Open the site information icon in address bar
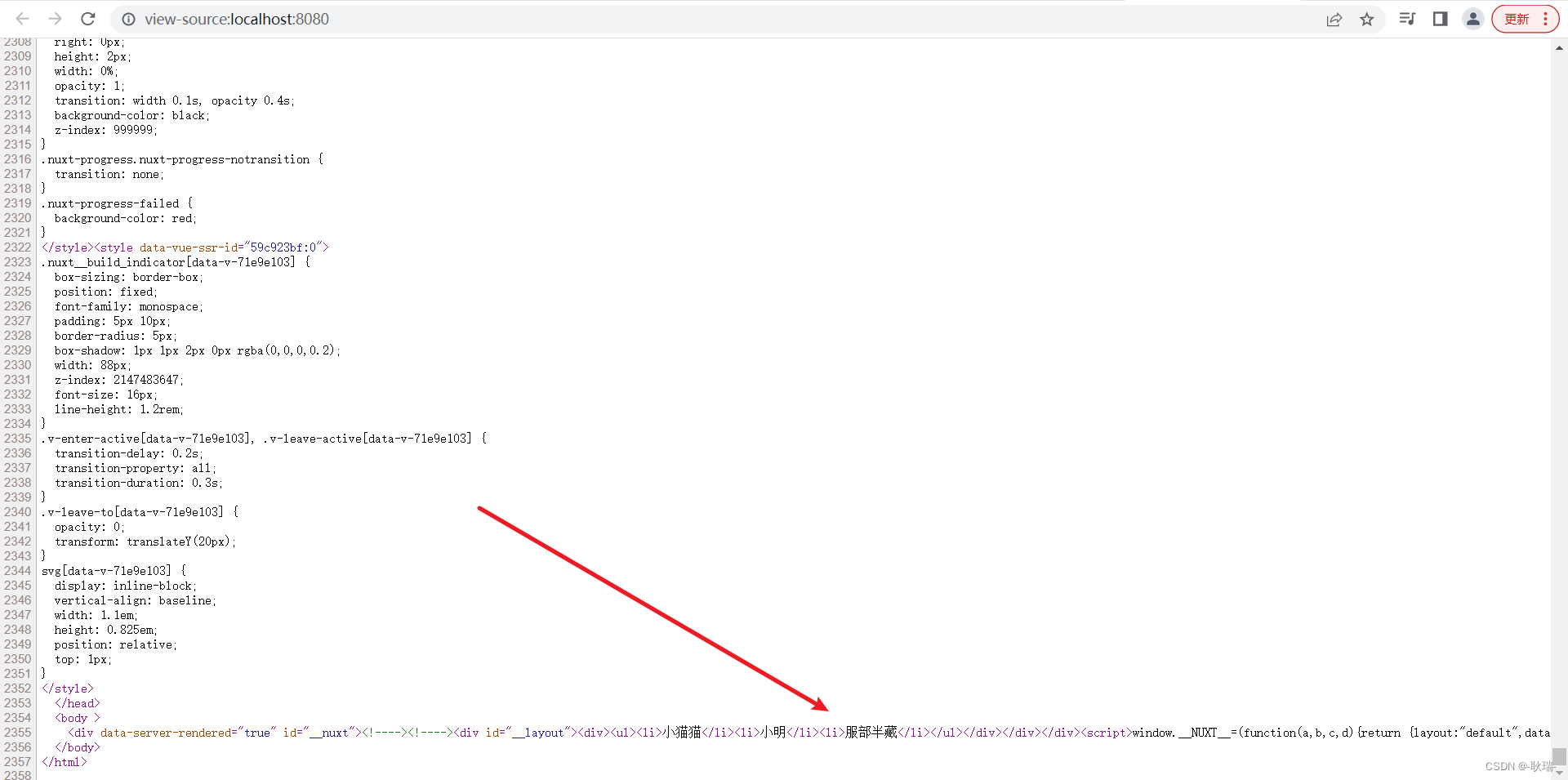The image size is (1568, 780). coord(128,19)
